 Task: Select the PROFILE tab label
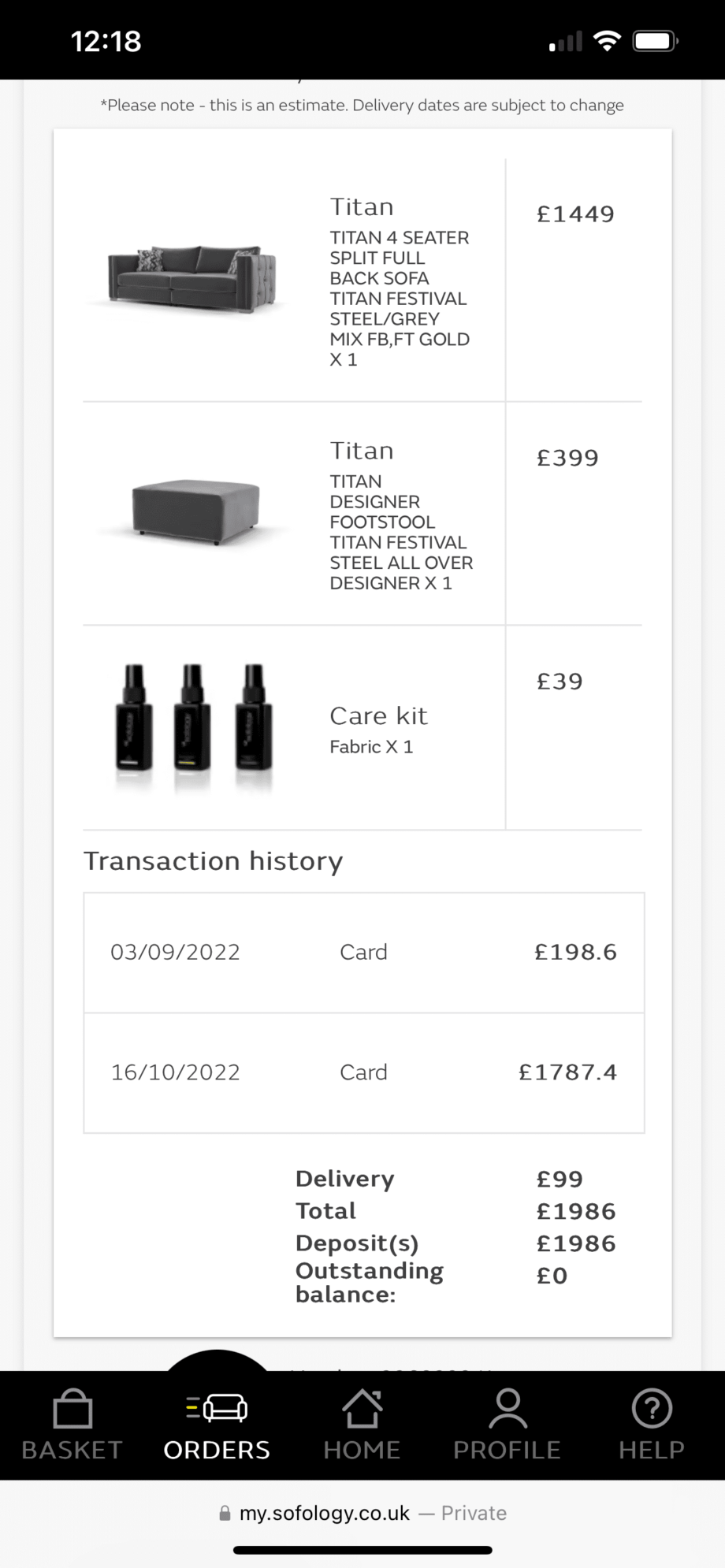(x=507, y=1450)
